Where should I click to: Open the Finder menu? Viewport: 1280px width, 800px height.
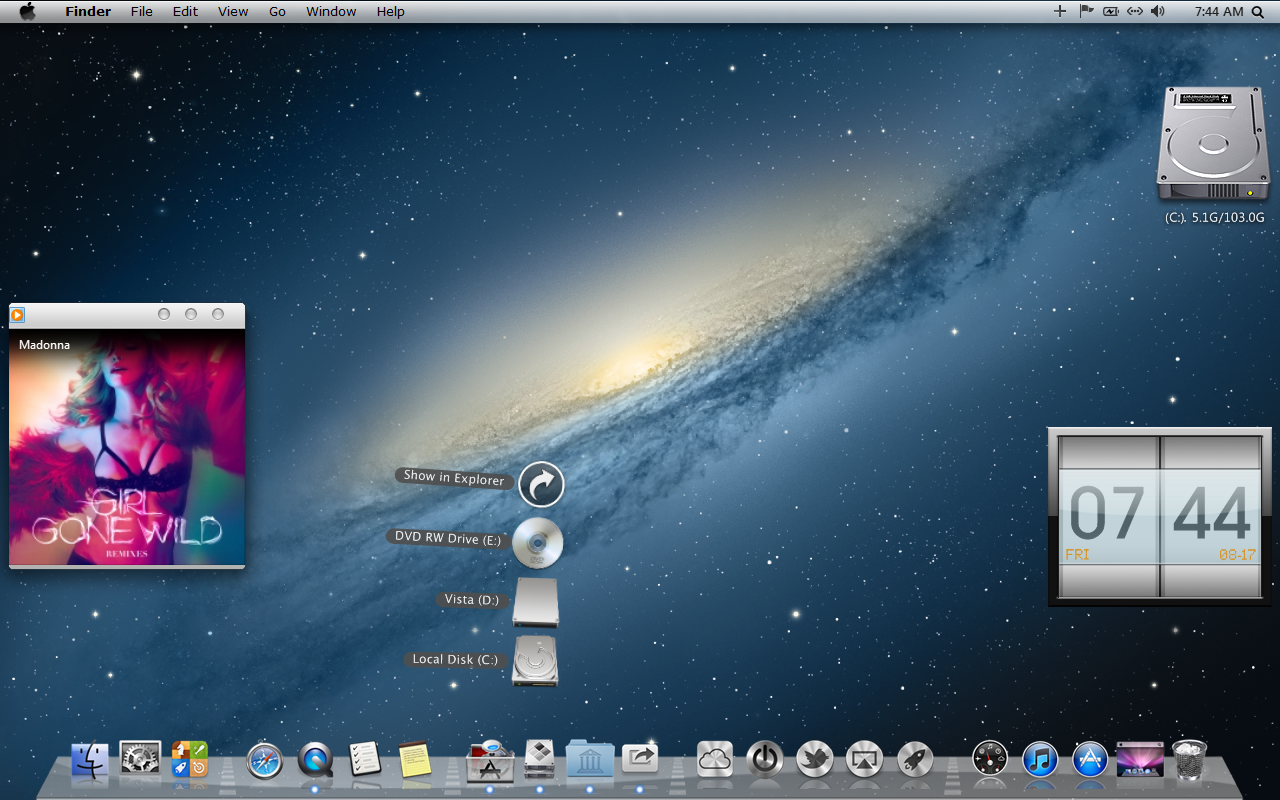tap(88, 11)
